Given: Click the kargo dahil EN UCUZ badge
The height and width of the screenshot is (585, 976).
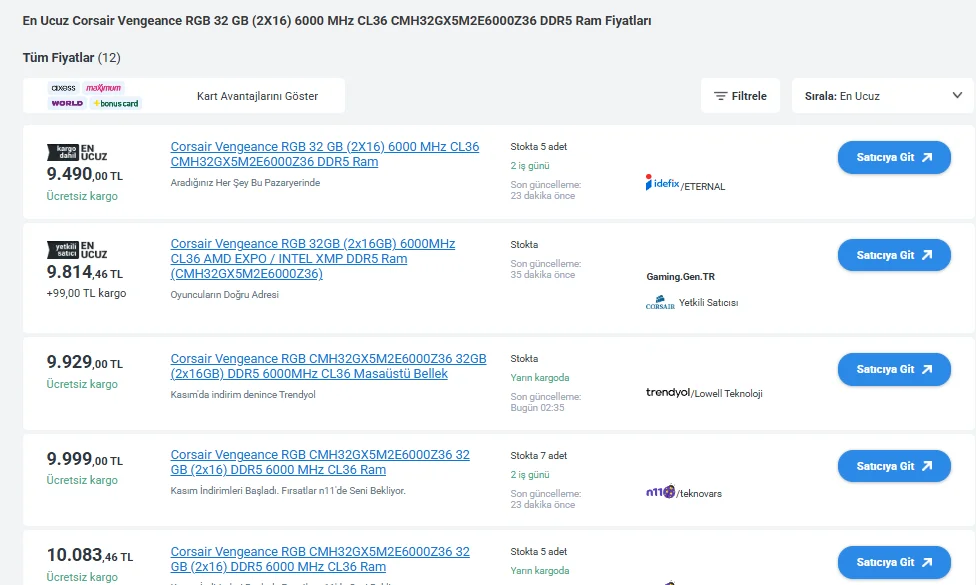Looking at the screenshot, I should coord(77,152).
